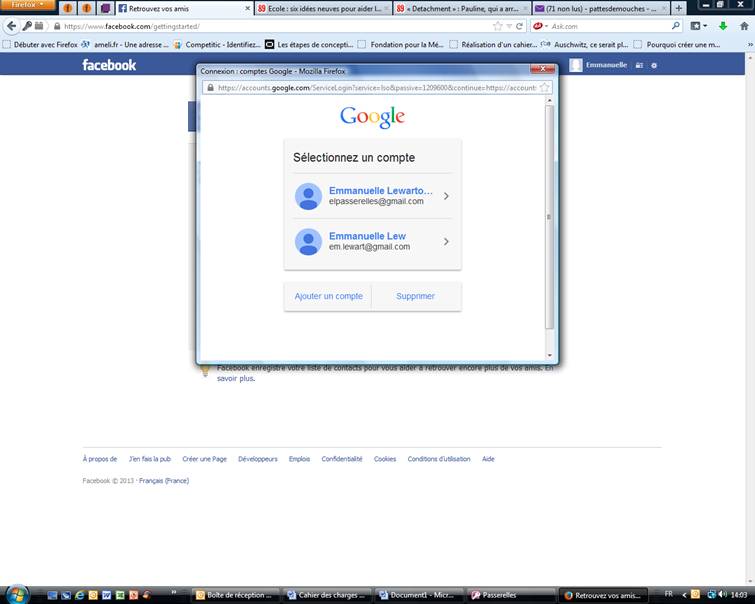
Task: Reload the Facebook page
Action: pos(519,26)
